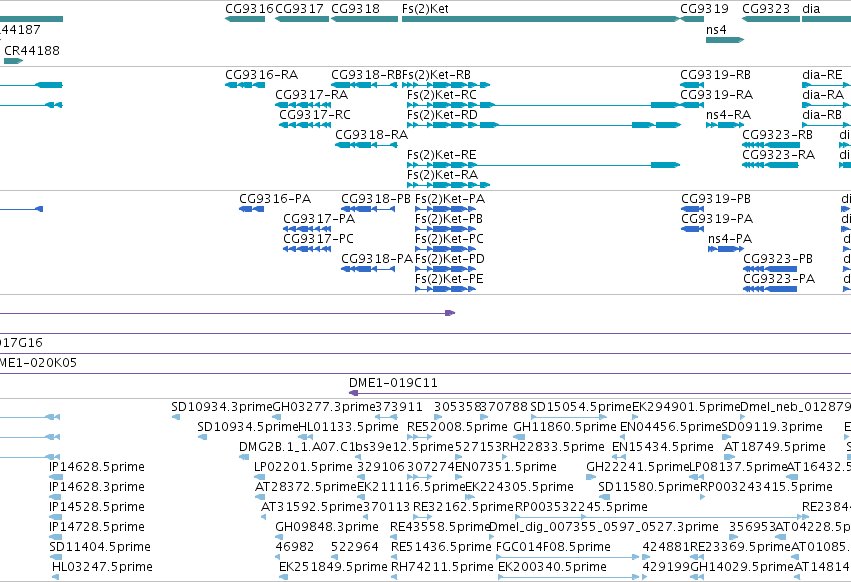851x582 pixels.
Task: Open EST GH09848.3prime
Action: [x=327, y=527]
